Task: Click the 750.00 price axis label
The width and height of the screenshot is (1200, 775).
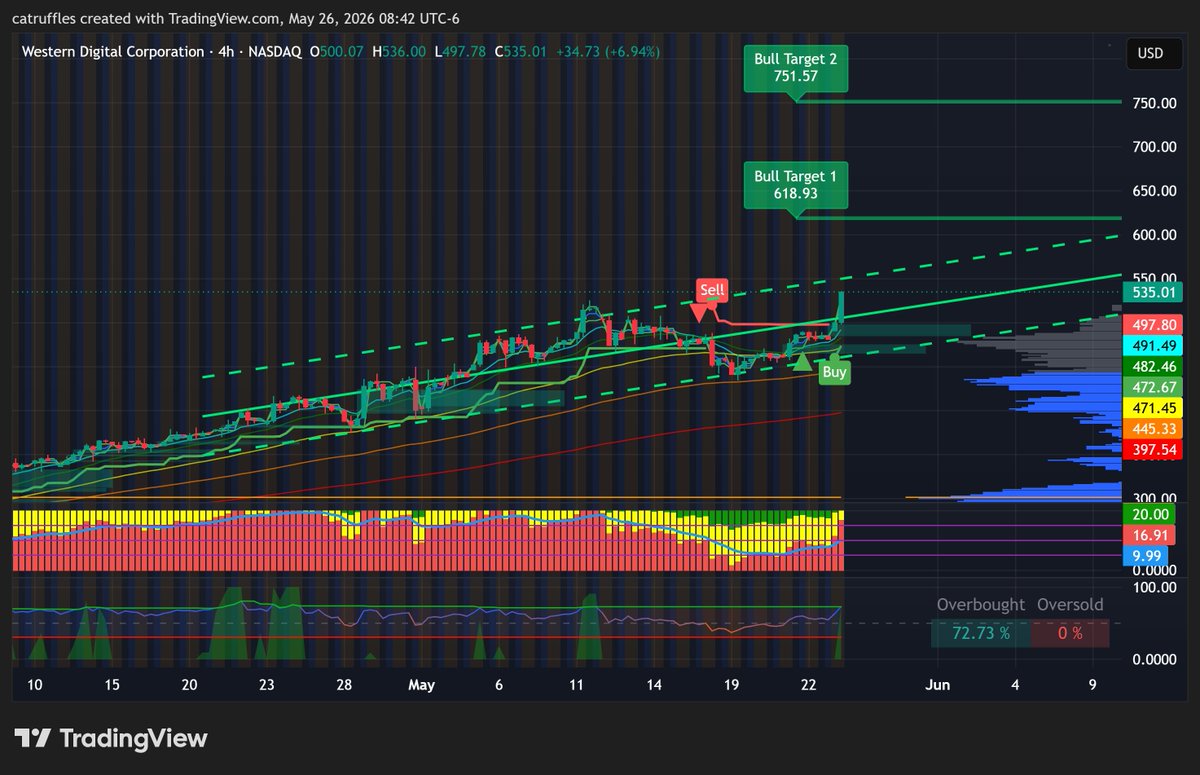Action: pos(1152,104)
